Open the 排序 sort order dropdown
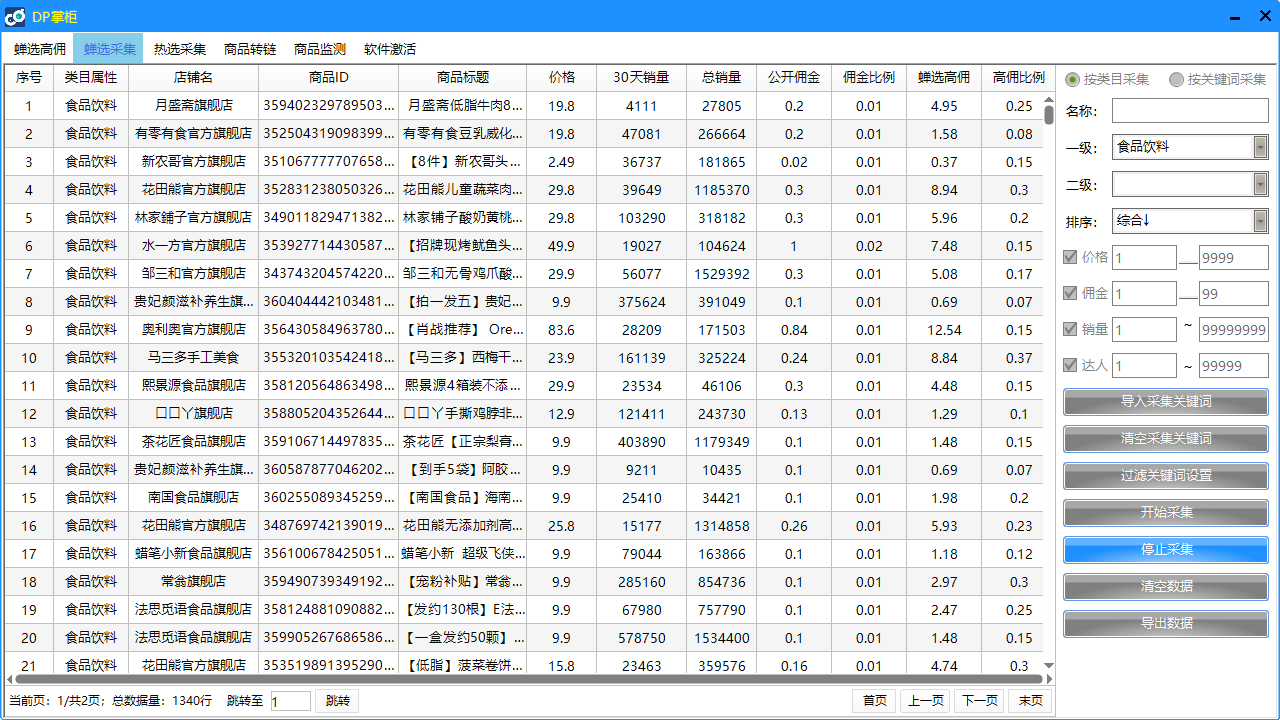Image resolution: width=1280 pixels, height=720 pixels. click(1260, 221)
